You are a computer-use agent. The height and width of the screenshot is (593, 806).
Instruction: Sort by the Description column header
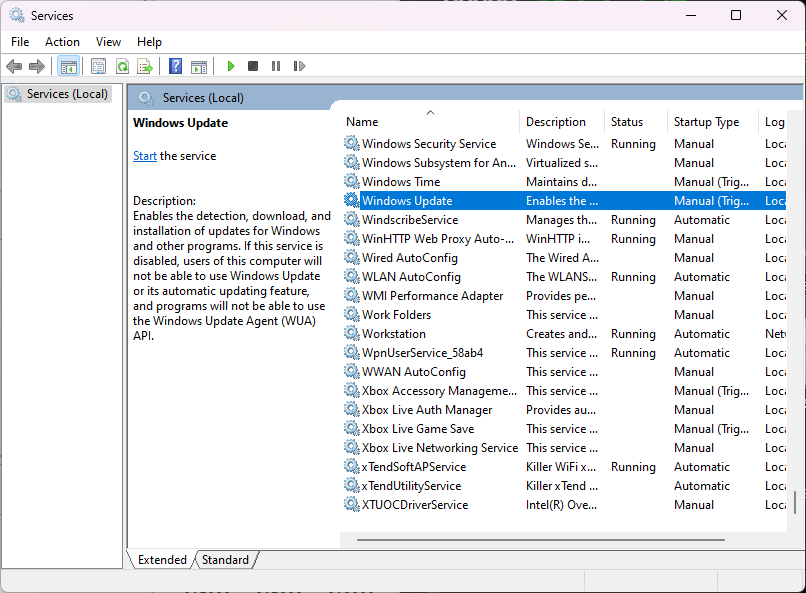(561, 122)
